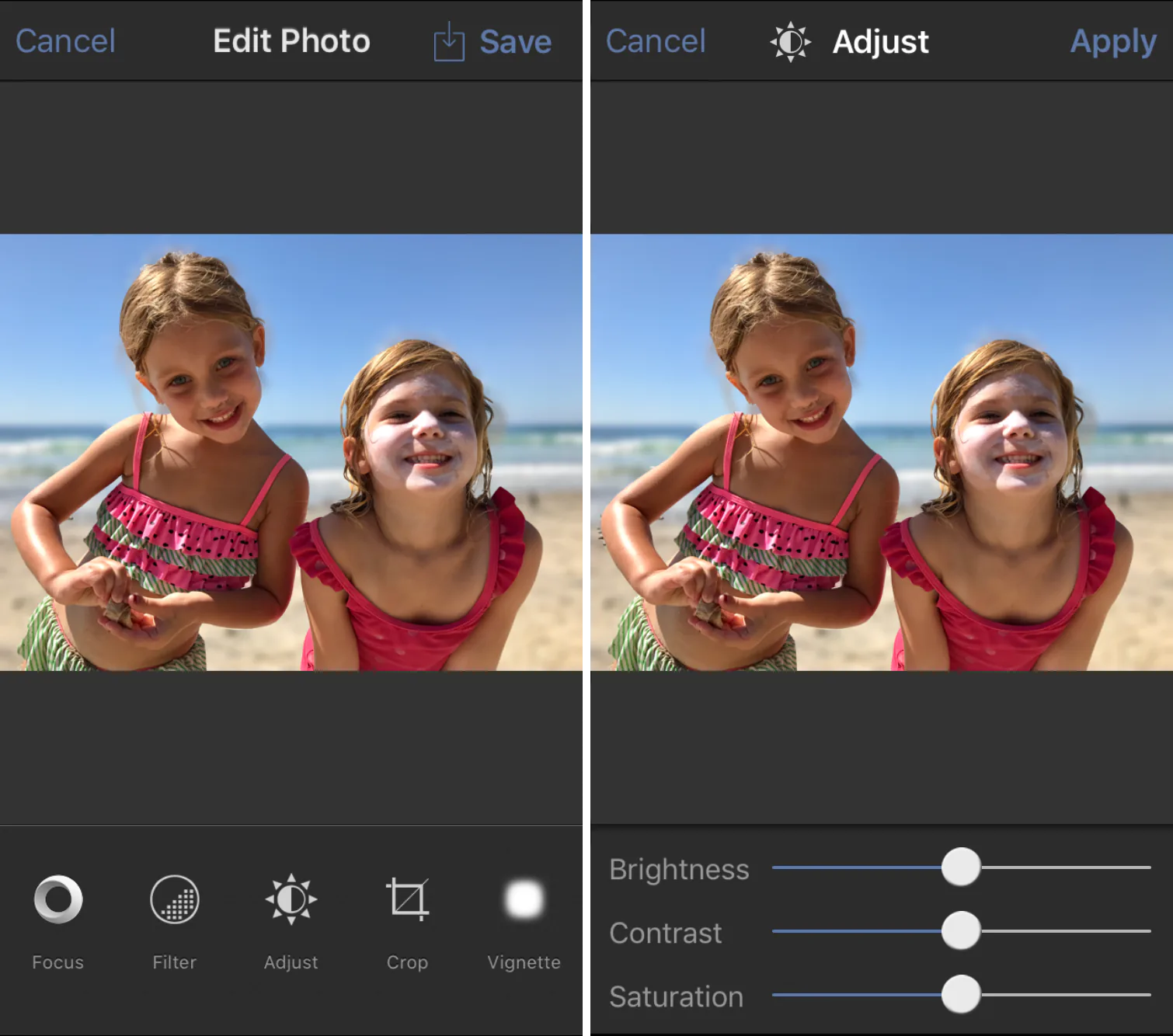1173x1036 pixels.
Task: Click the Brightness slider handle
Action: [961, 867]
